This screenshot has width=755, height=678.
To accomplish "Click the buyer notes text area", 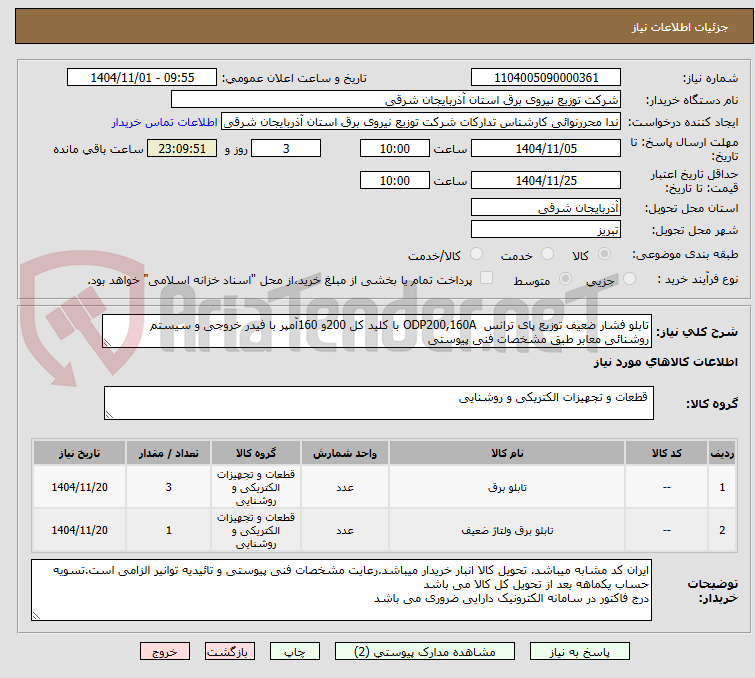I will coord(341,590).
